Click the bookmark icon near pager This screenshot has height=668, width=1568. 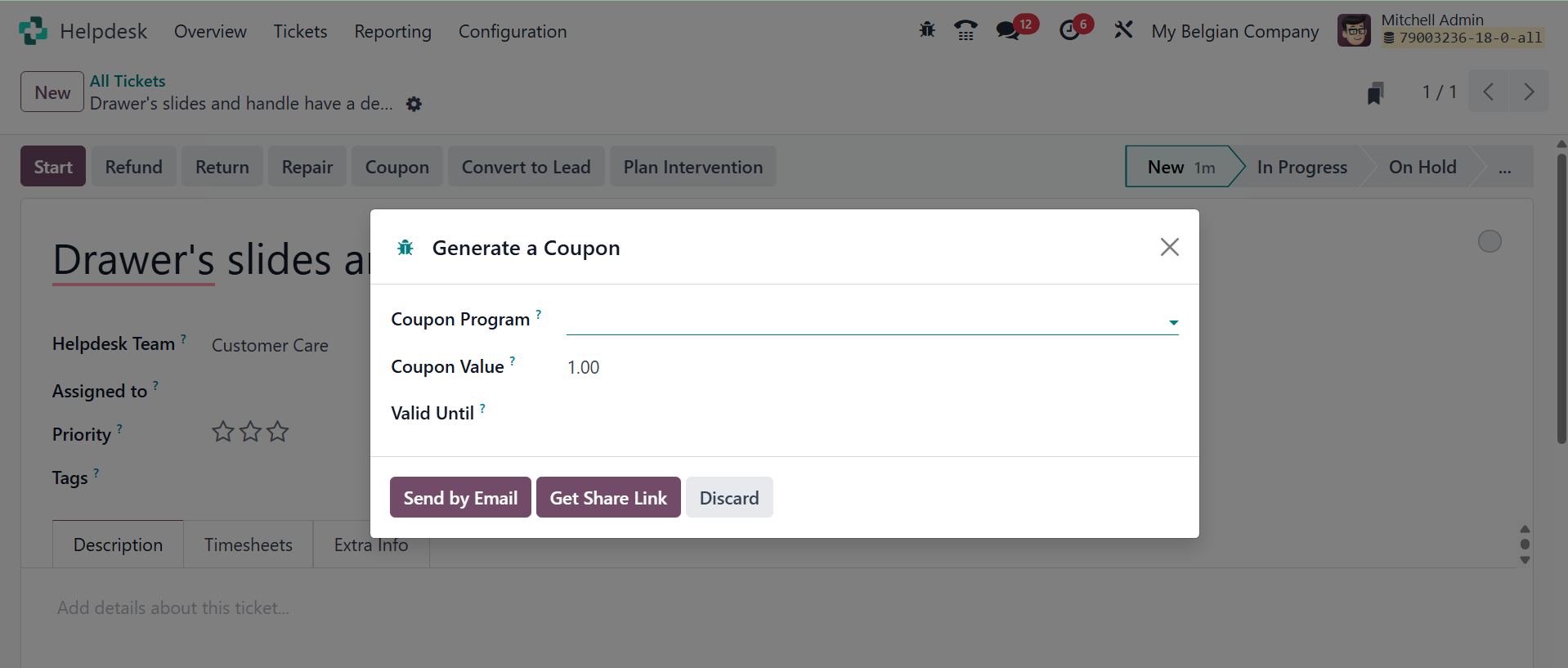tap(1375, 93)
